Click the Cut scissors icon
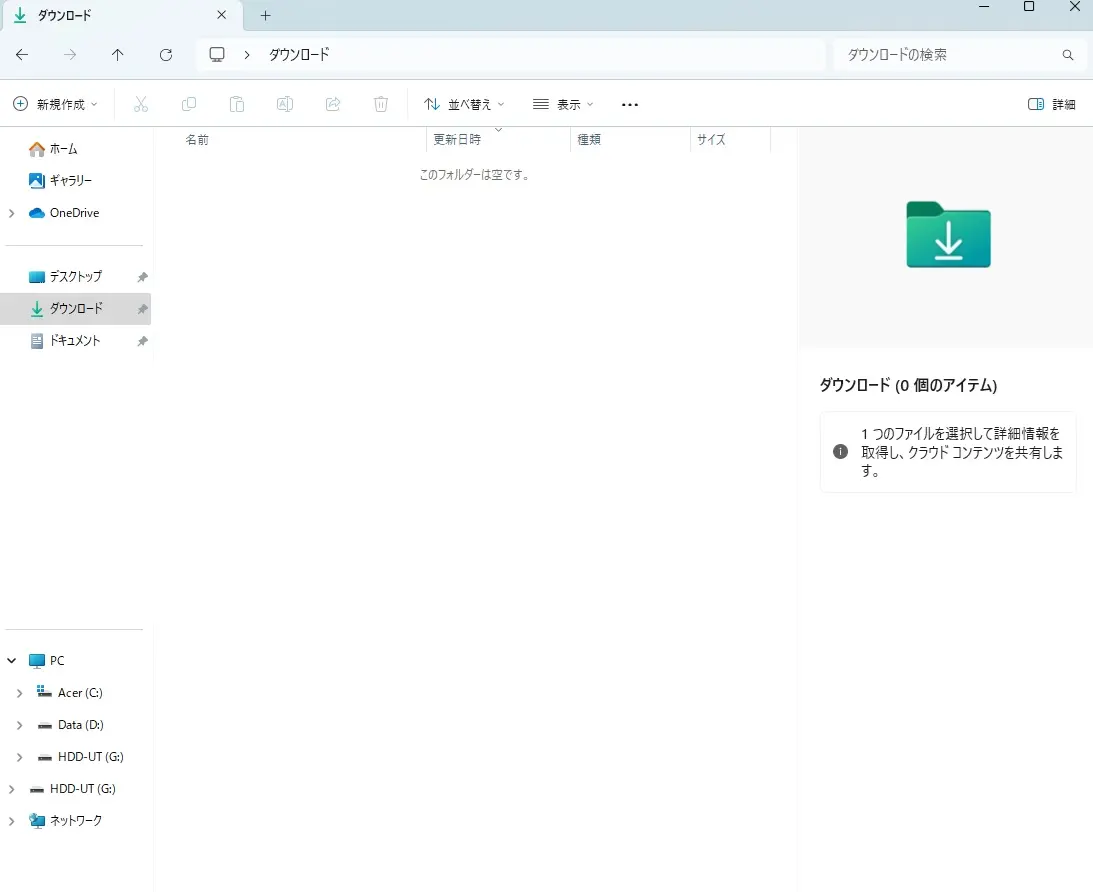The width and height of the screenshot is (1093, 892). coord(141,105)
